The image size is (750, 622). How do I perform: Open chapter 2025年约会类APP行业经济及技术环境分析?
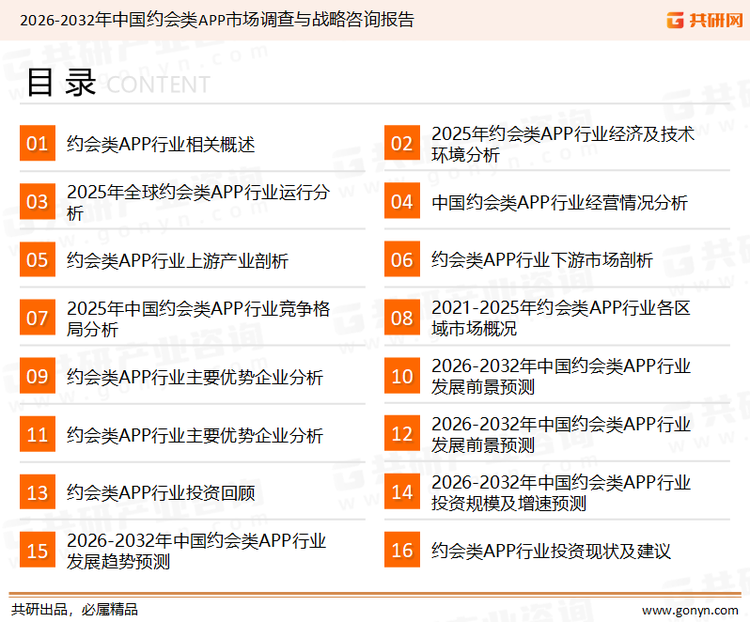[563, 144]
